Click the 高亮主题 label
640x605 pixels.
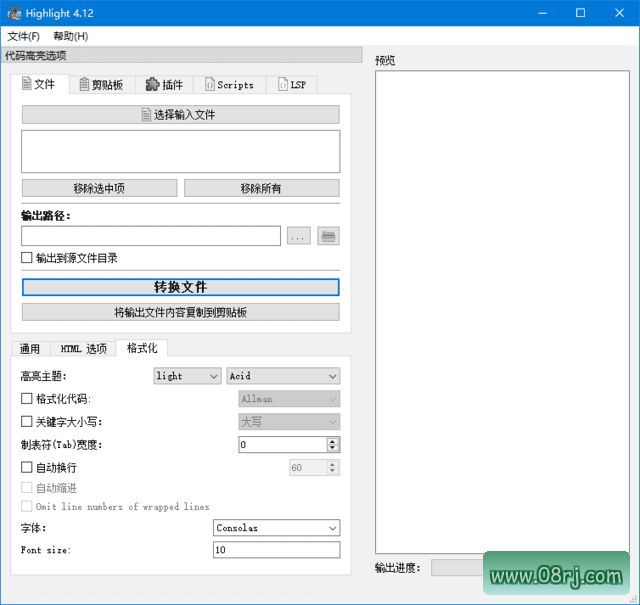pos(43,376)
